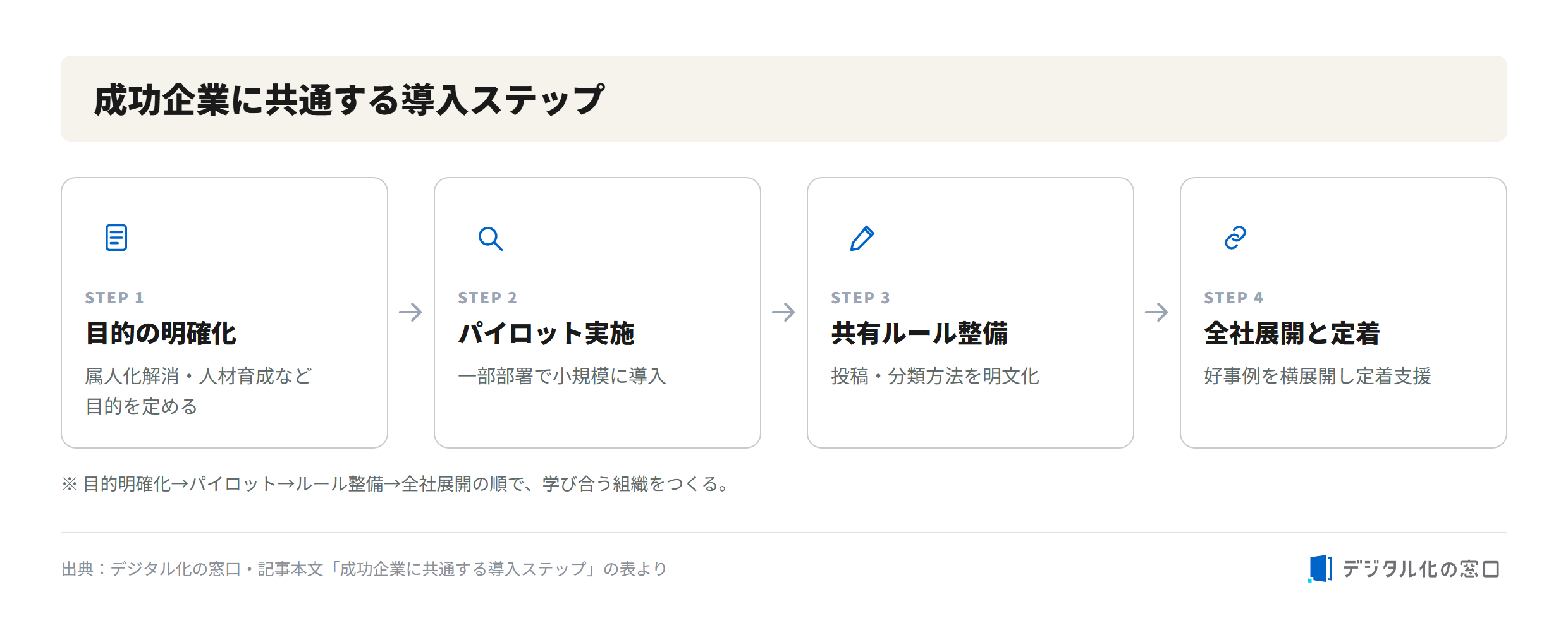
Task: Click the STEP 1 label
Action: (114, 298)
